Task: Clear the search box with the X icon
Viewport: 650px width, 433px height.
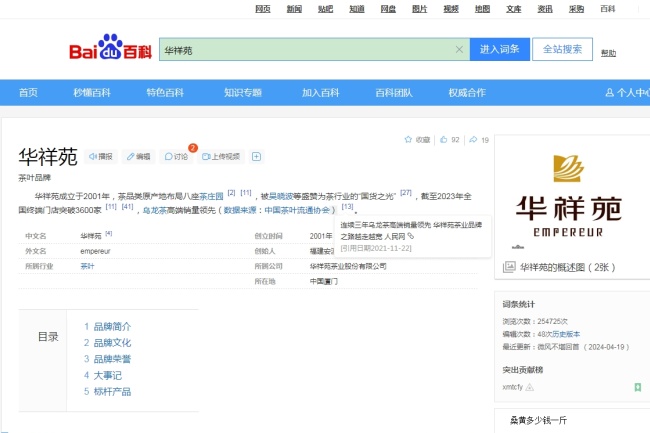Action: pos(459,50)
